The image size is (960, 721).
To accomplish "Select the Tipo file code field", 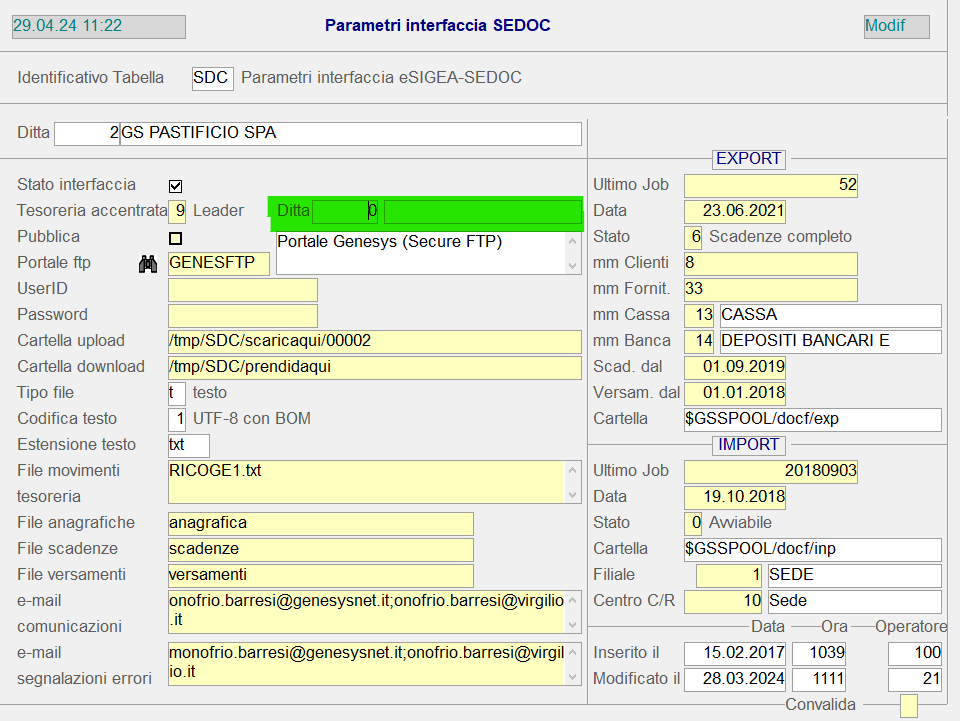I will pos(177,393).
